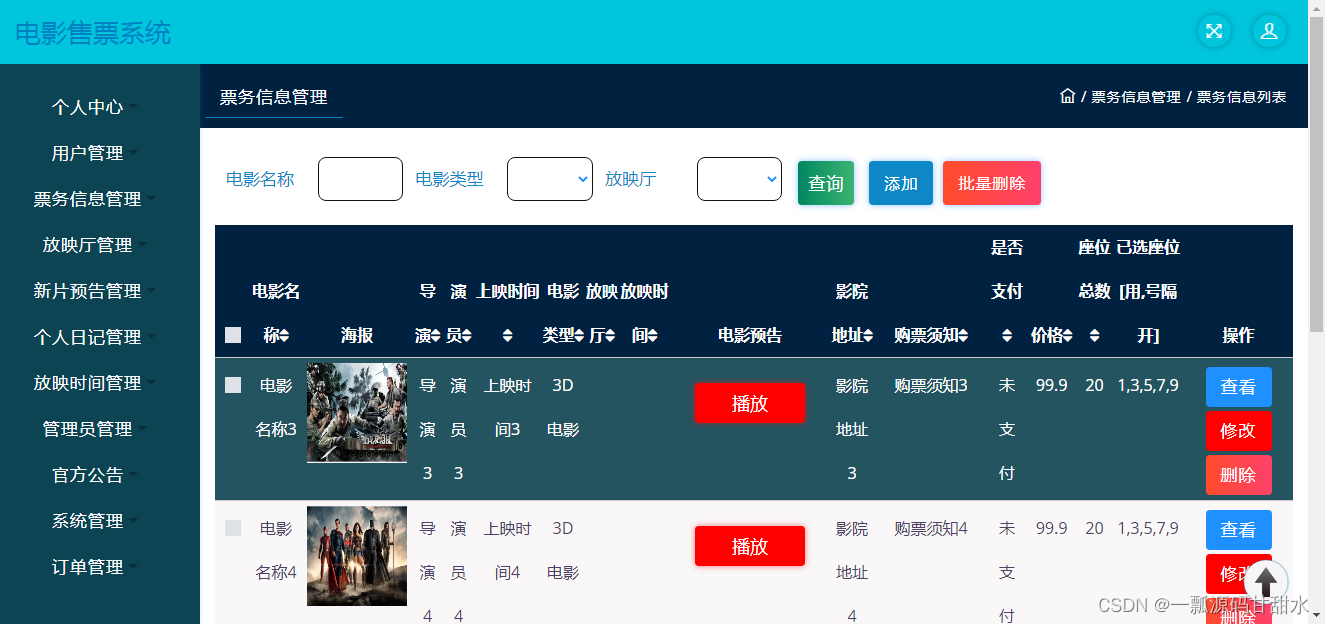Click 购票须知4 cell text

coord(931,528)
